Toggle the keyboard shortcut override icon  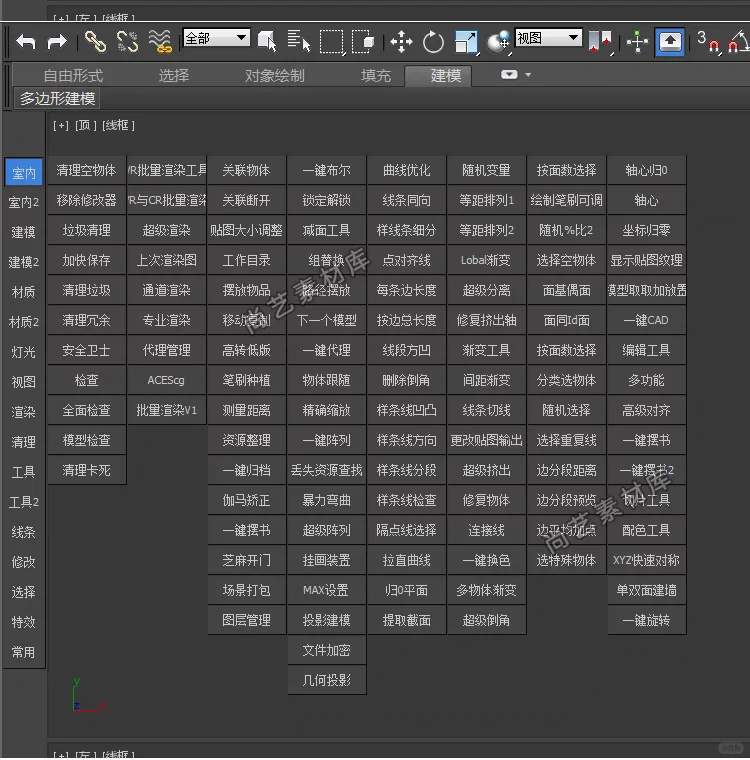670,42
